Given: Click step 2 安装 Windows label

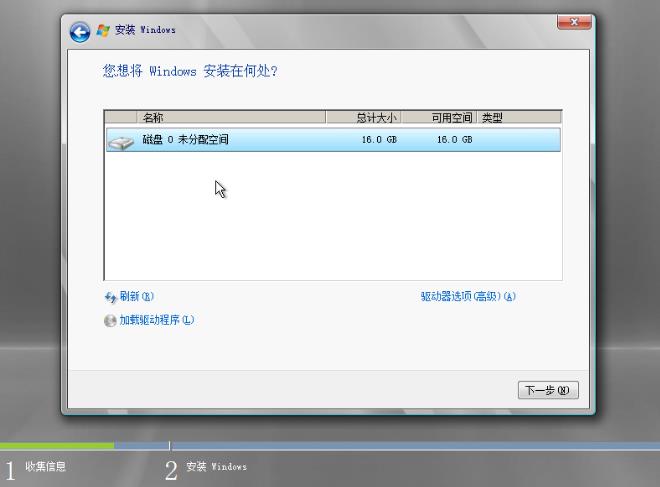Looking at the screenshot, I should pyautogui.click(x=215, y=467).
